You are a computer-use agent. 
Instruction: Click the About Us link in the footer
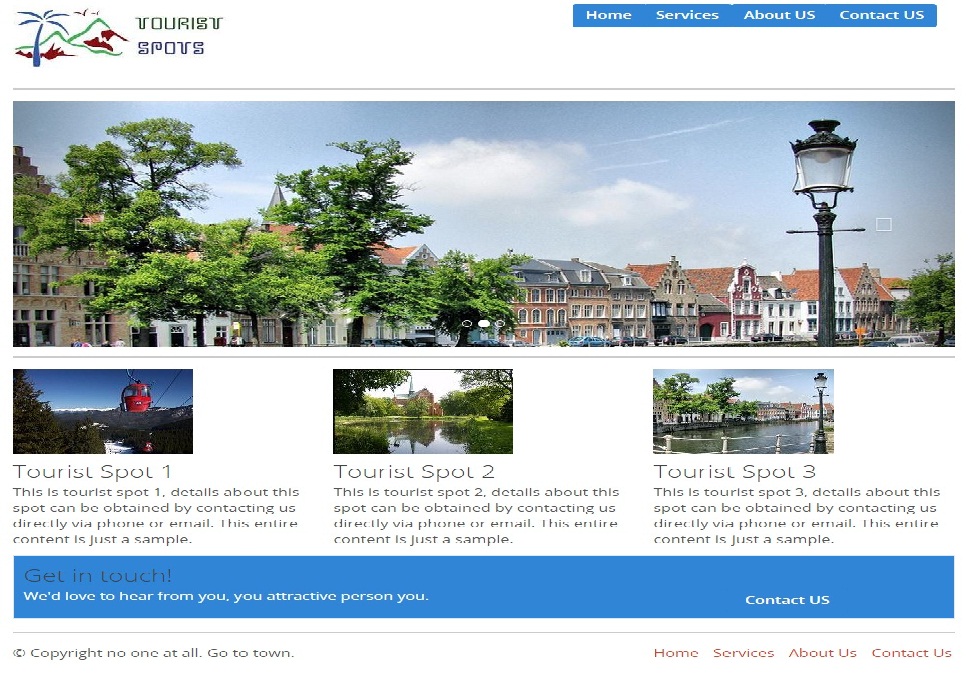pyautogui.click(x=822, y=652)
